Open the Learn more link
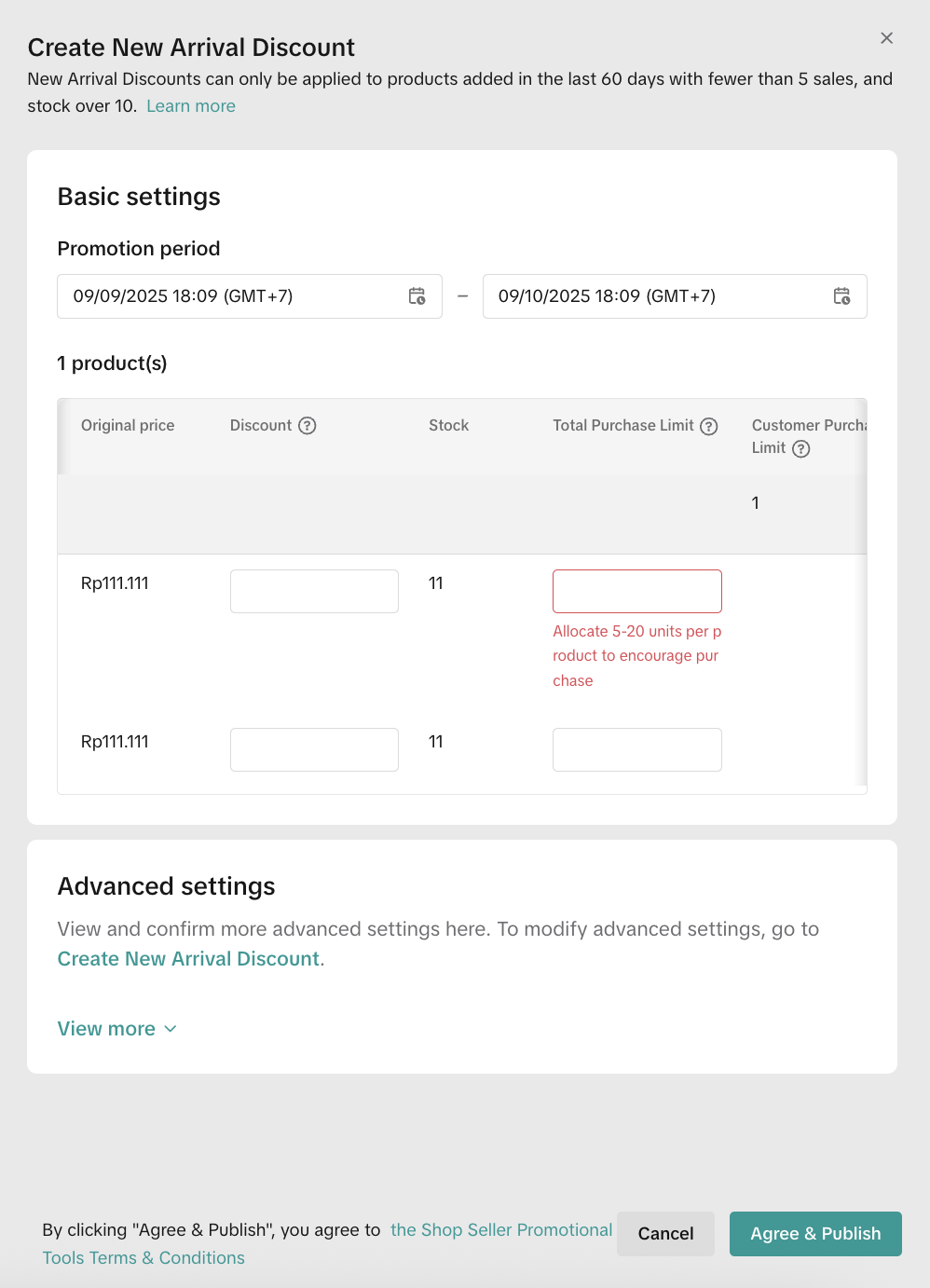Viewport: 930px width, 1288px height. coord(191,106)
